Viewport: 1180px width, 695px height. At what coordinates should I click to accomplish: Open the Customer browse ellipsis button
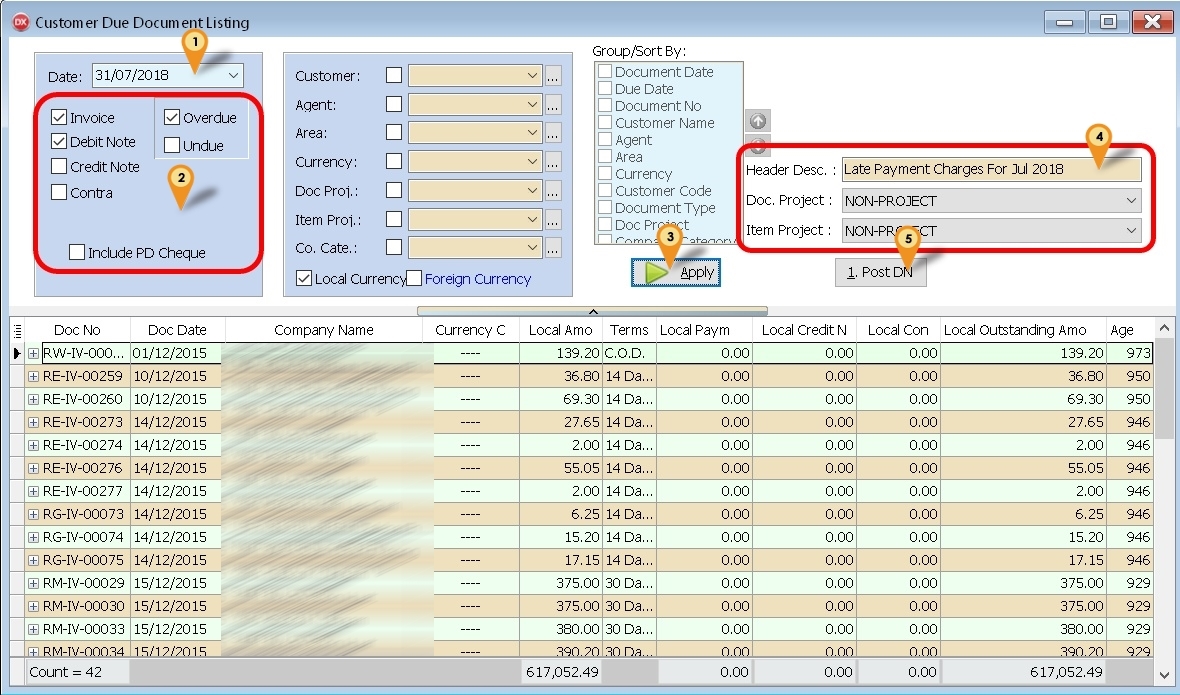pyautogui.click(x=554, y=76)
